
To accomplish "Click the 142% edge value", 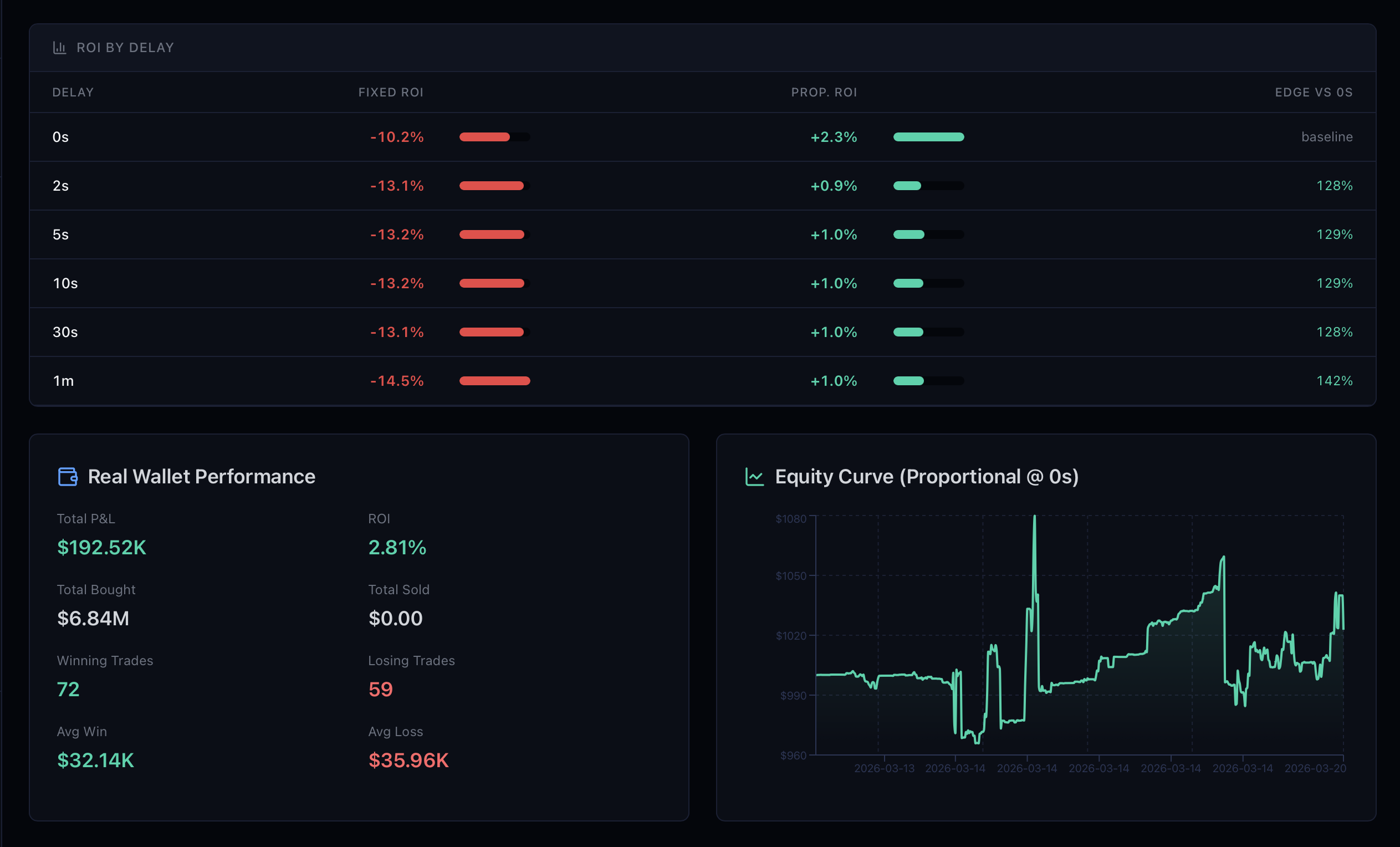I will click(1334, 381).
